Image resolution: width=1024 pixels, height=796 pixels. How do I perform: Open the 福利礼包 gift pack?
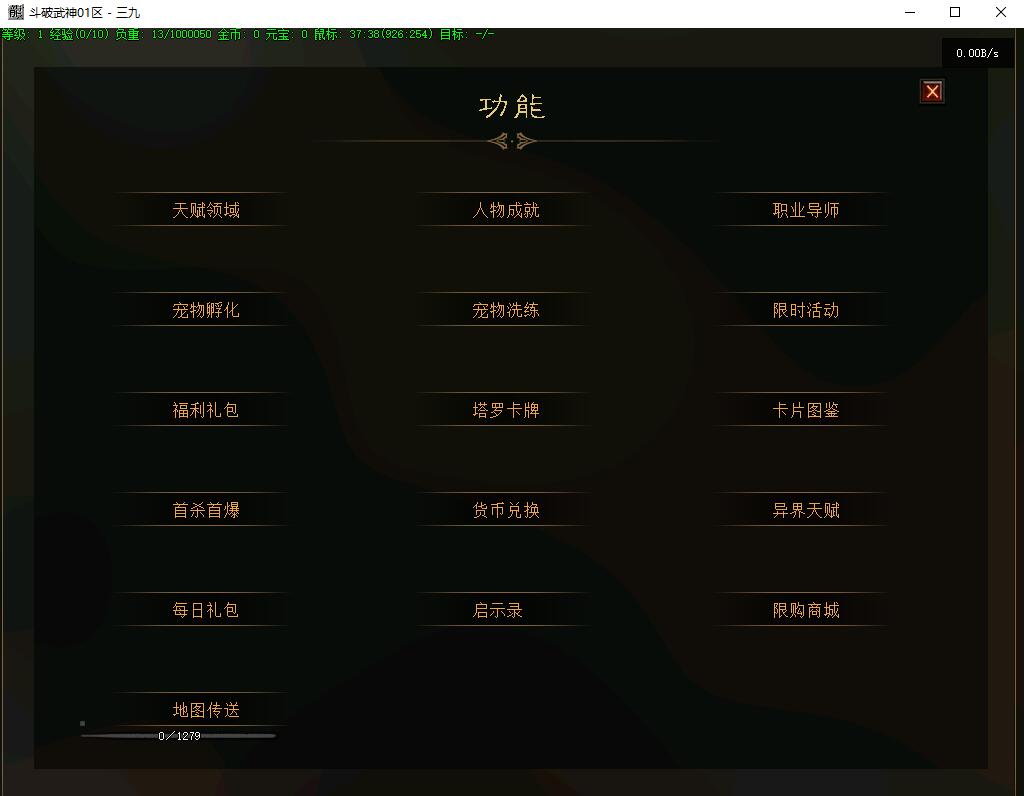pos(205,410)
